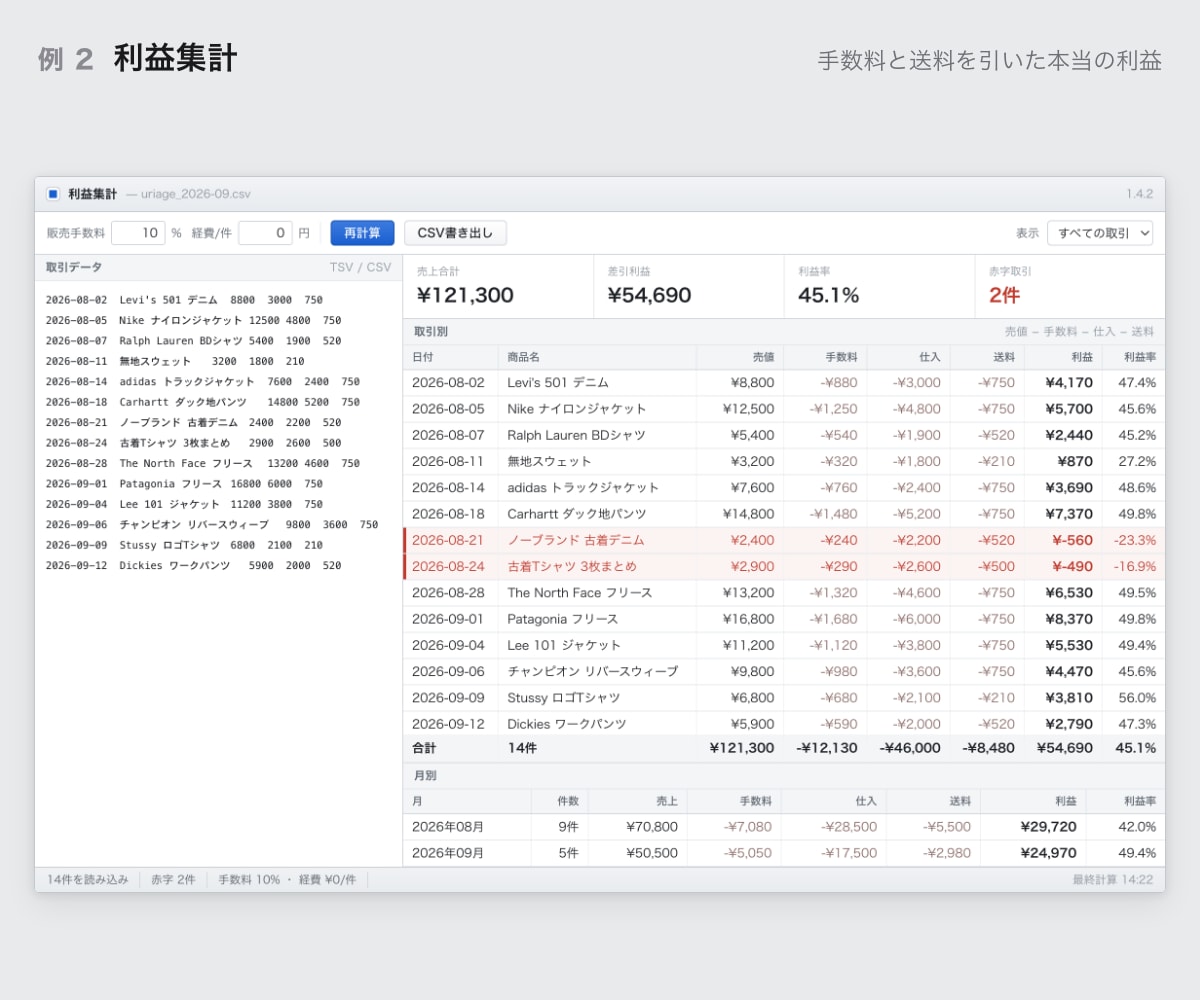Click the 14件を読み込み status bar entry

(x=88, y=880)
